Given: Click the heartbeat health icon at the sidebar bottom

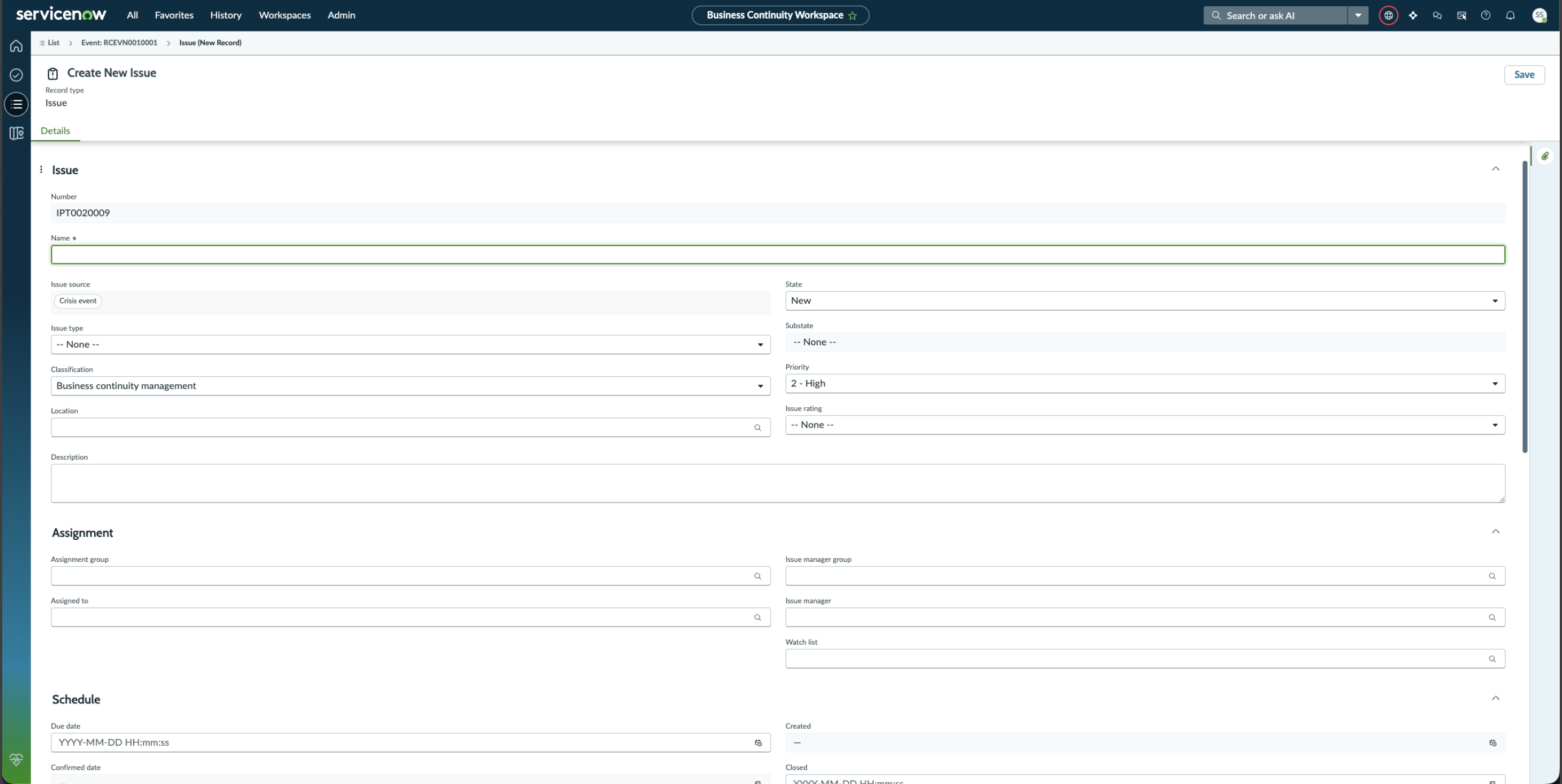Looking at the screenshot, I should pyautogui.click(x=16, y=760).
